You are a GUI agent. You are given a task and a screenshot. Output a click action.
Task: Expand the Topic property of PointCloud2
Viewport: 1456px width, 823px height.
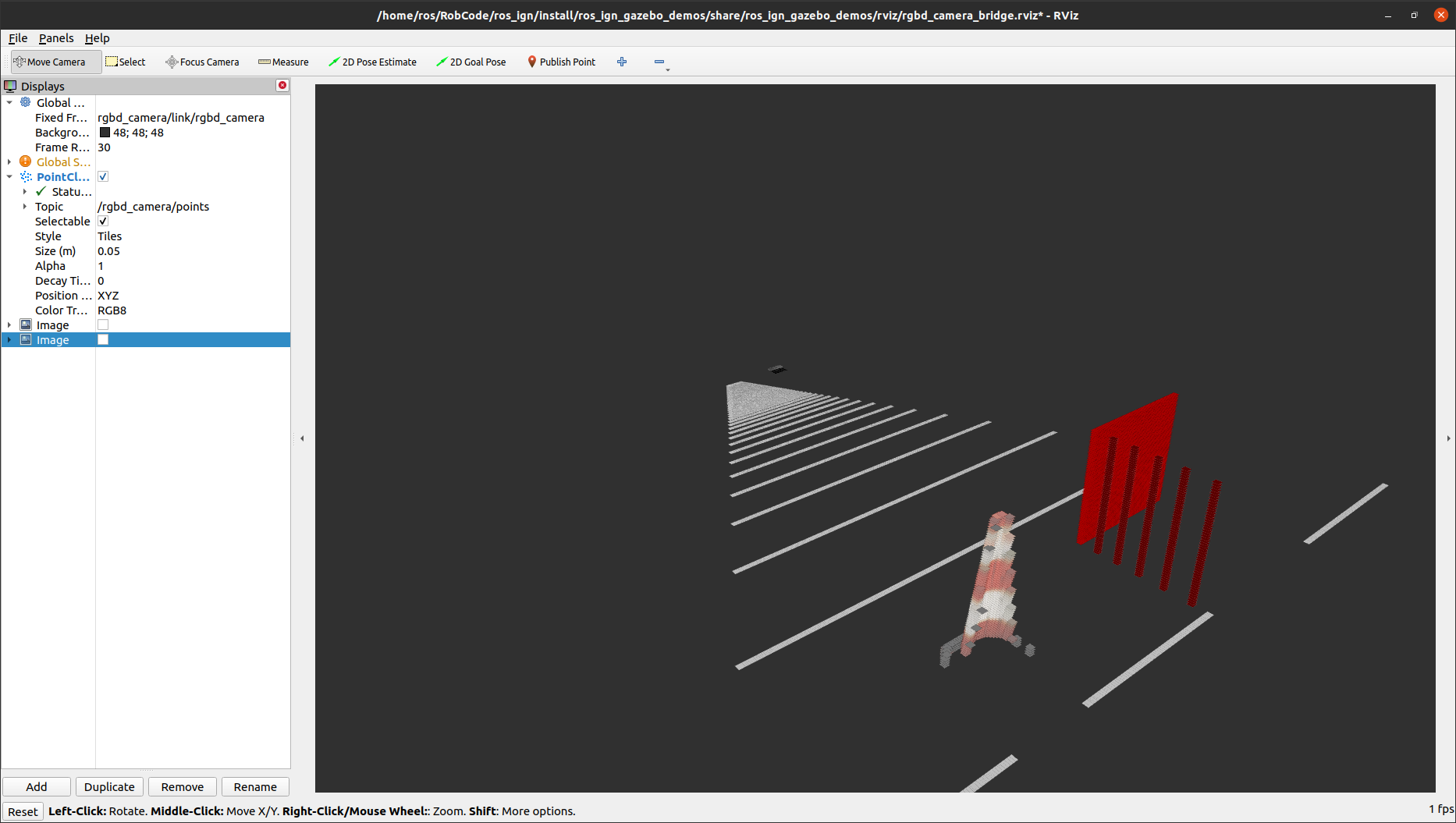[x=24, y=206]
